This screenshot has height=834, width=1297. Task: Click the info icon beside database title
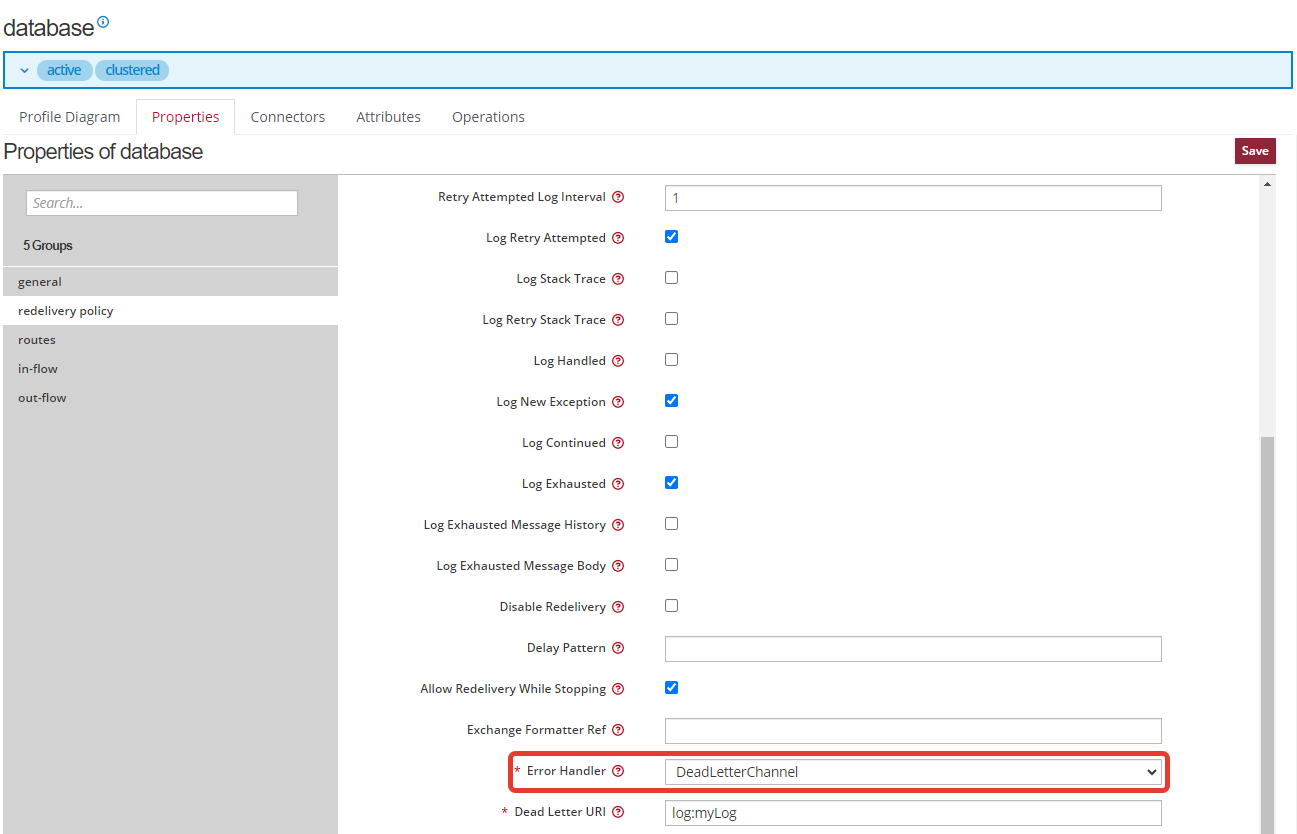103,21
